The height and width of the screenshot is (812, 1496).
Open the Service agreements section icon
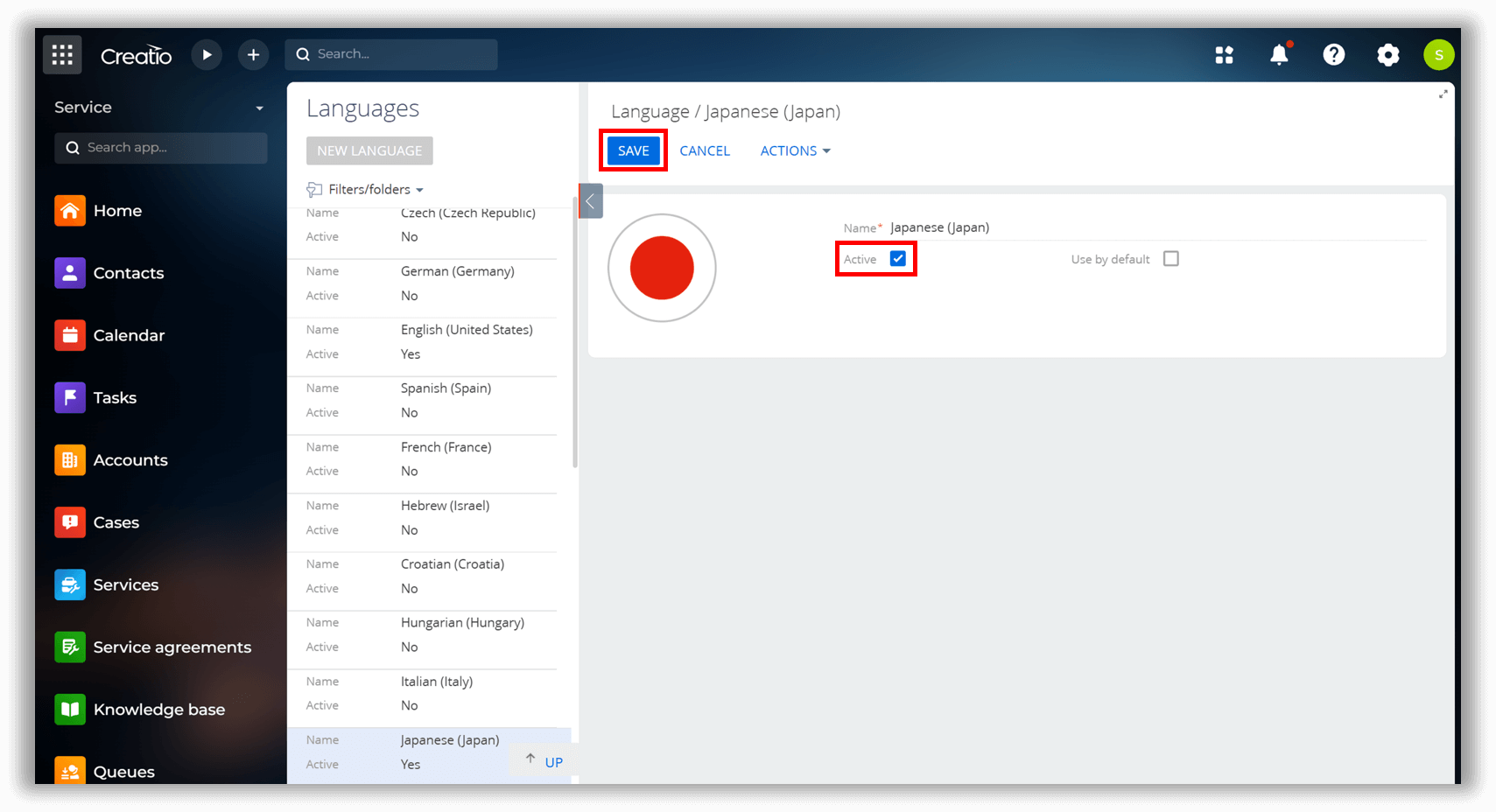70,647
